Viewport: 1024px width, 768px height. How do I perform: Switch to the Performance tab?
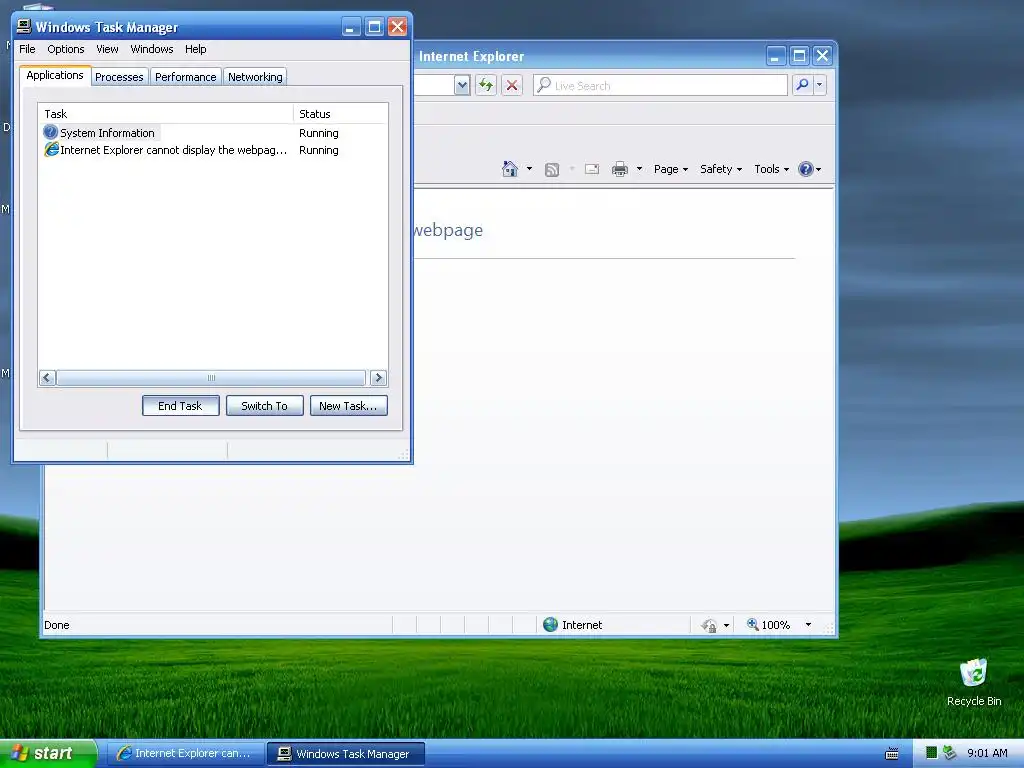coord(185,77)
